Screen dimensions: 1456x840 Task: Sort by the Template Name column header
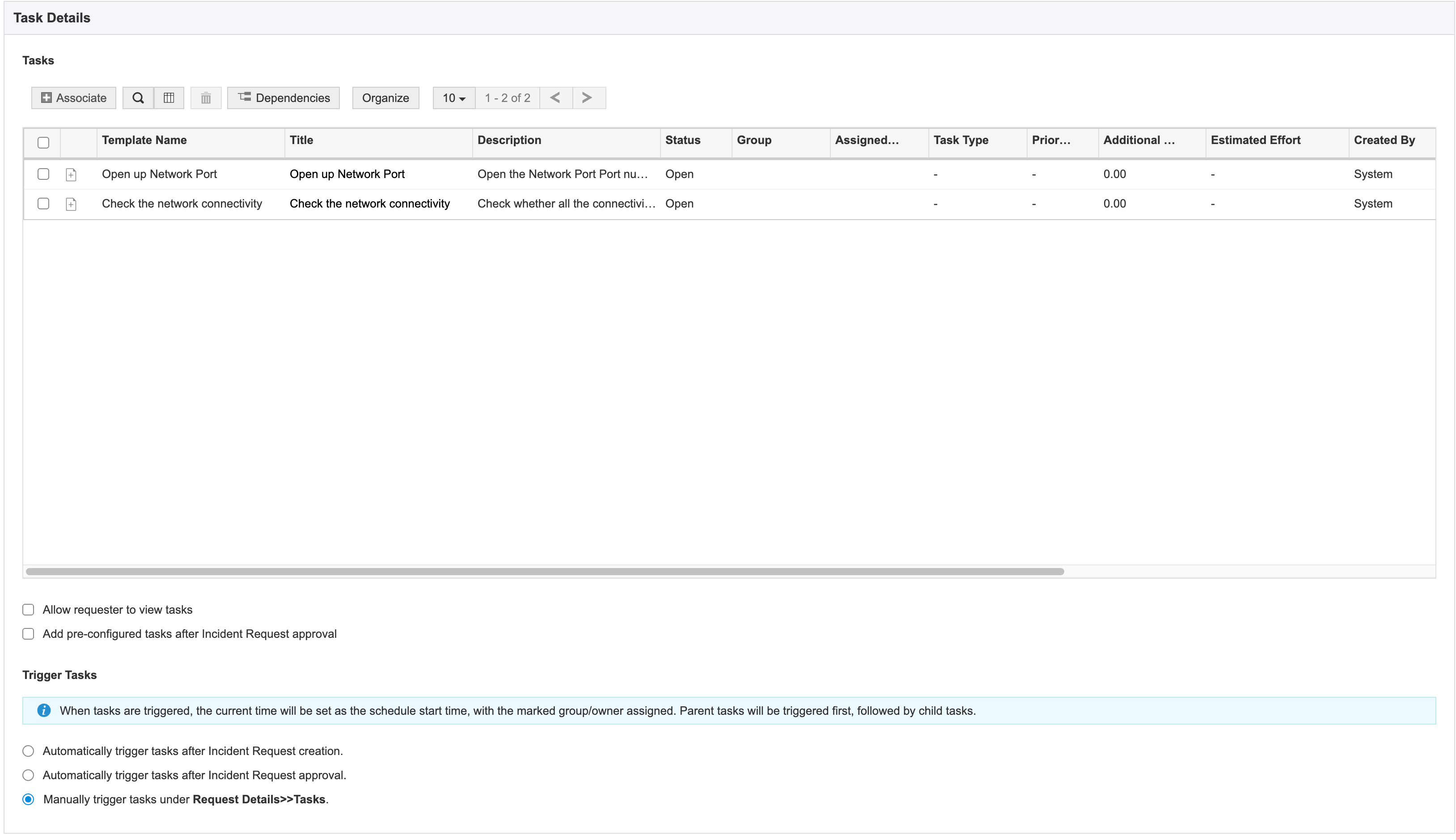144,140
